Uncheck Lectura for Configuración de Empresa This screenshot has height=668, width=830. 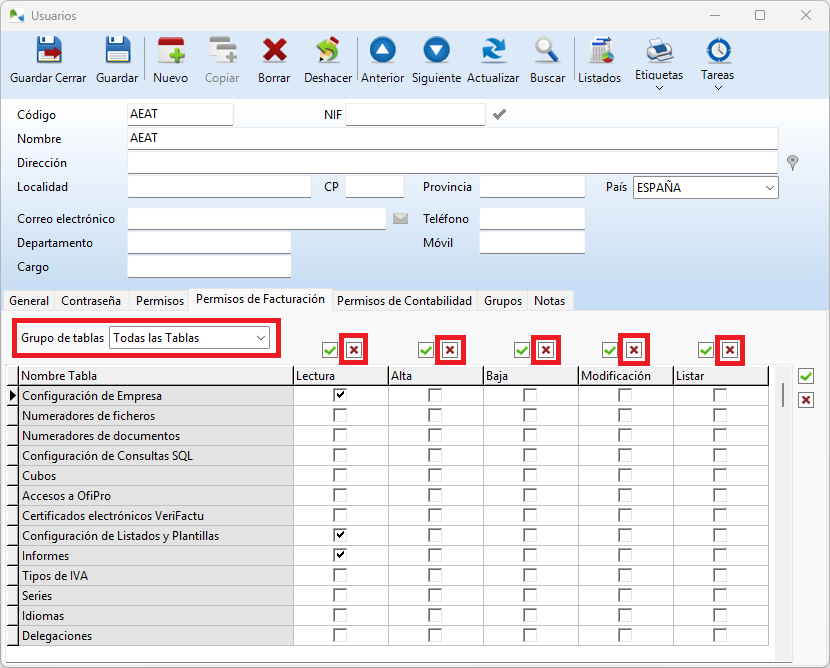(x=340, y=396)
